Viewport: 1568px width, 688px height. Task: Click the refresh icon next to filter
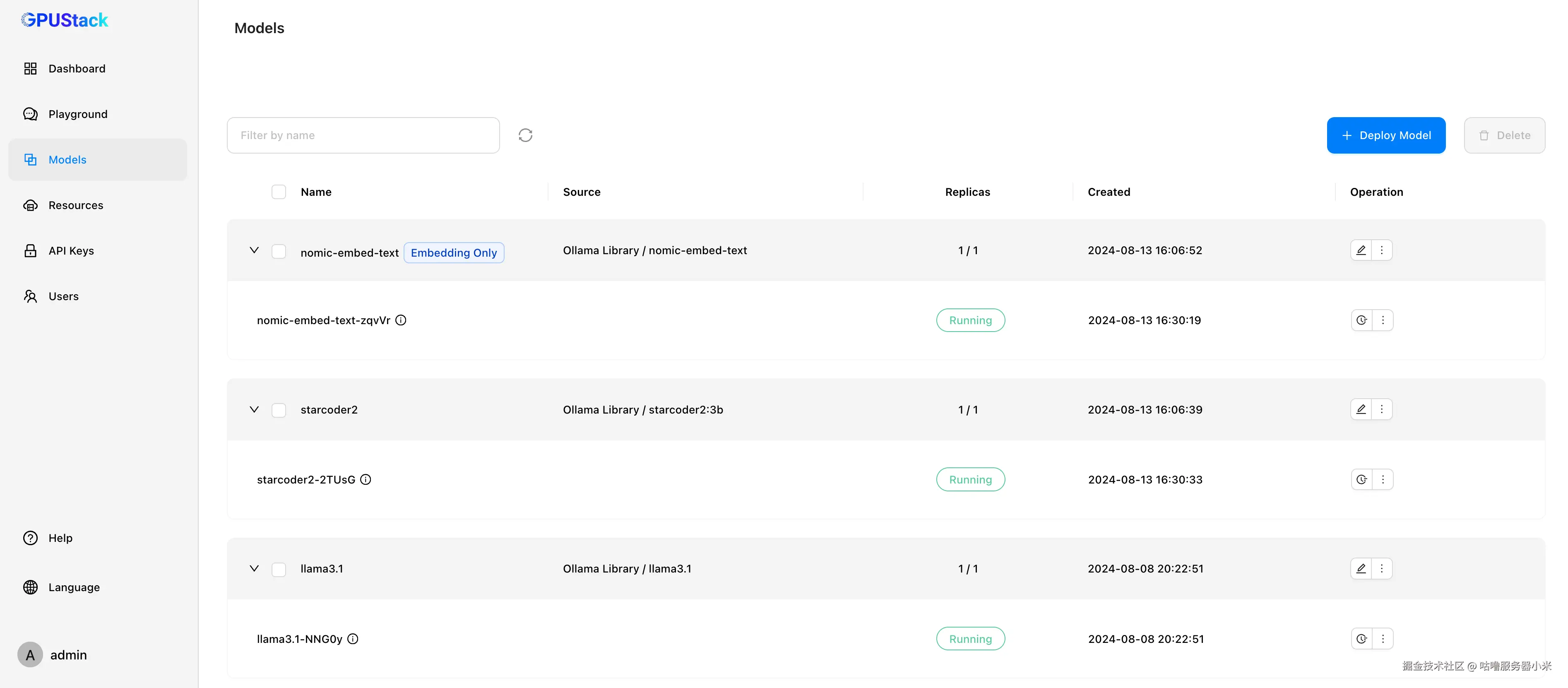tap(525, 135)
